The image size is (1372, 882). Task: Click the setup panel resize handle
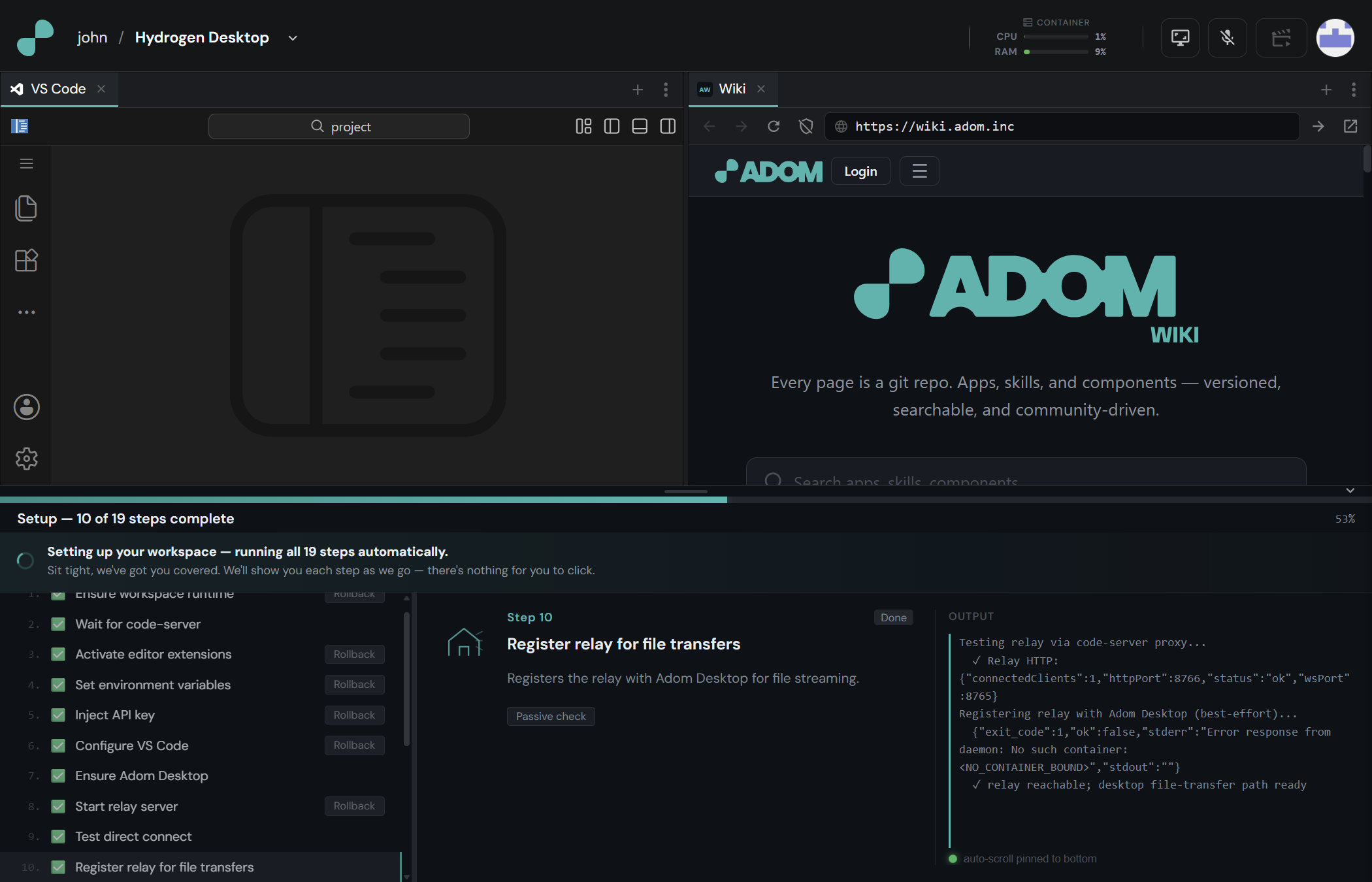[686, 491]
